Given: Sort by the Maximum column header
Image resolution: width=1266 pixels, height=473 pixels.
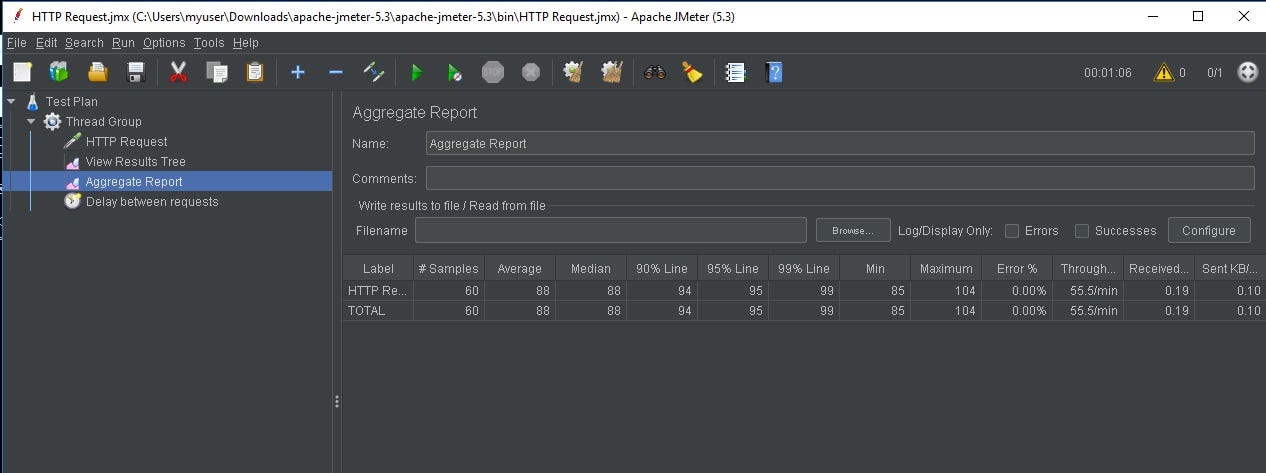Looking at the screenshot, I should (946, 268).
